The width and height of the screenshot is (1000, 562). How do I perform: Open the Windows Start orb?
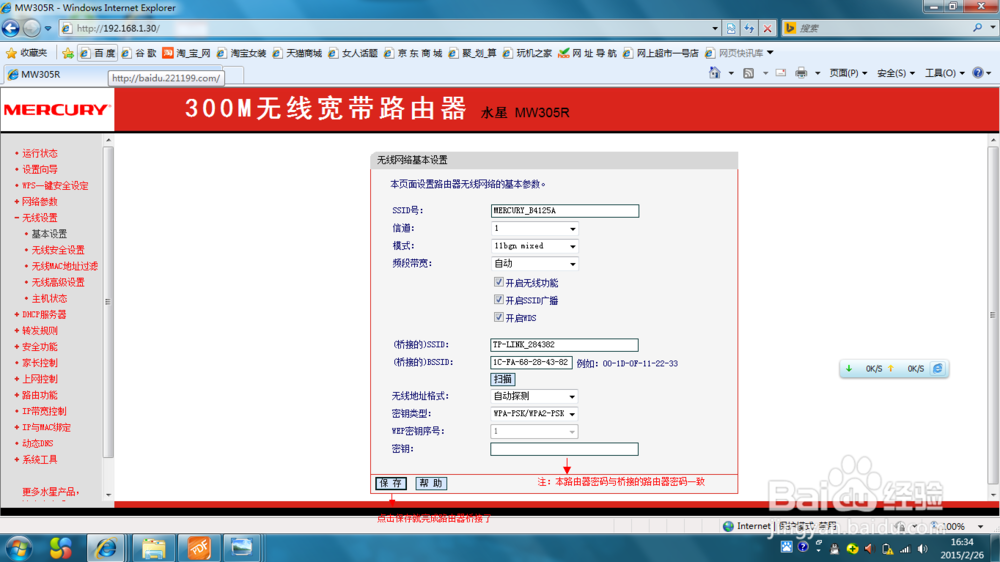click(x=19, y=548)
